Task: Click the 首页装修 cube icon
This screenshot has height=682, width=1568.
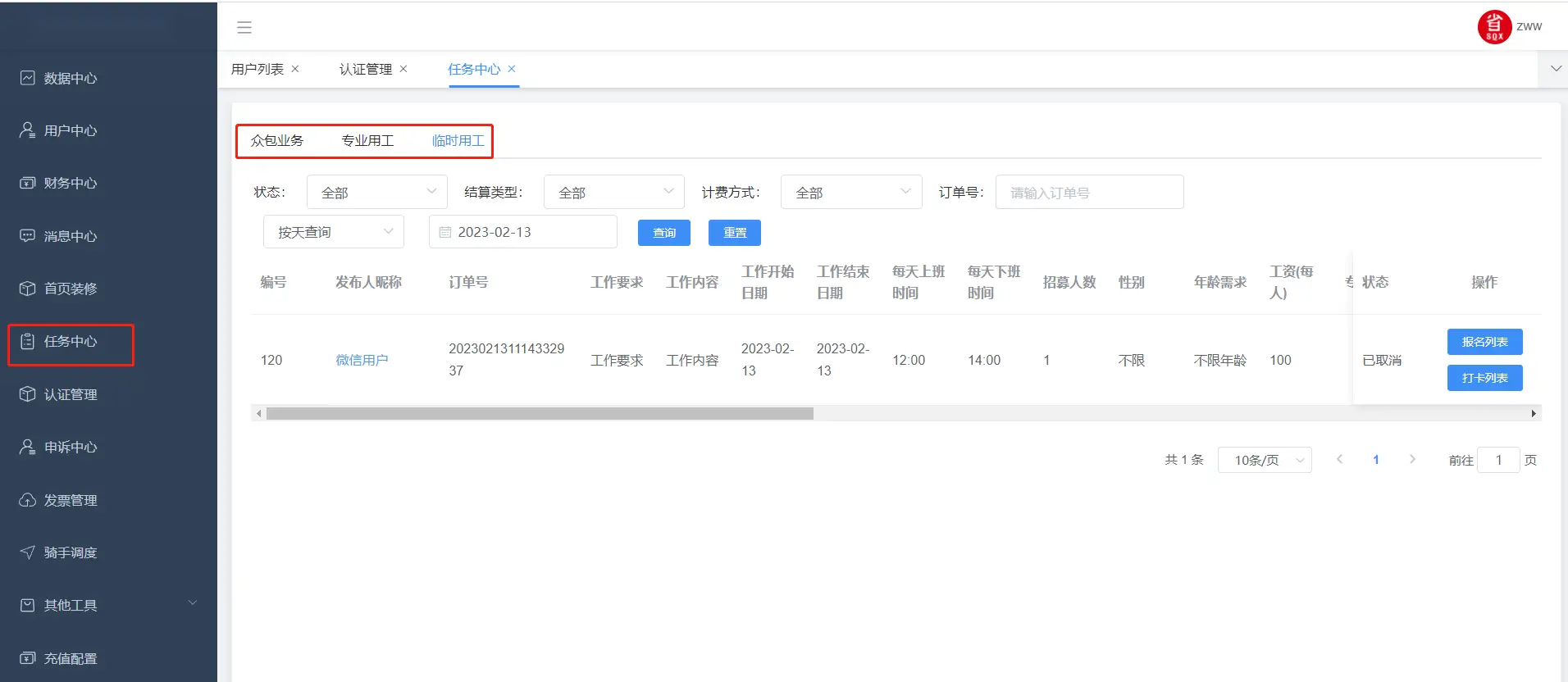Action: (28, 289)
